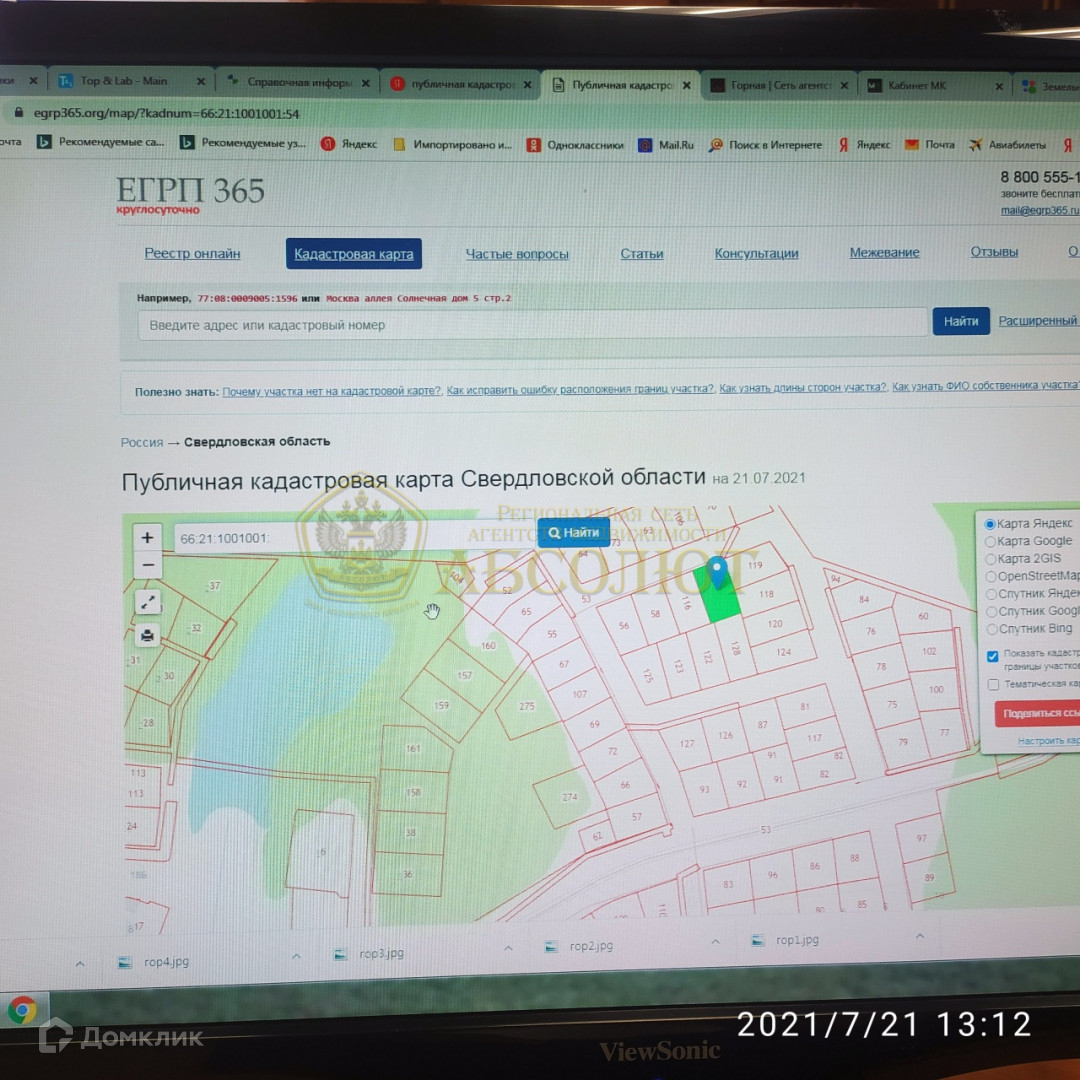Viewport: 1080px width, 1080px height.
Task: Click the map cadastral number search field
Action: tap(355, 537)
